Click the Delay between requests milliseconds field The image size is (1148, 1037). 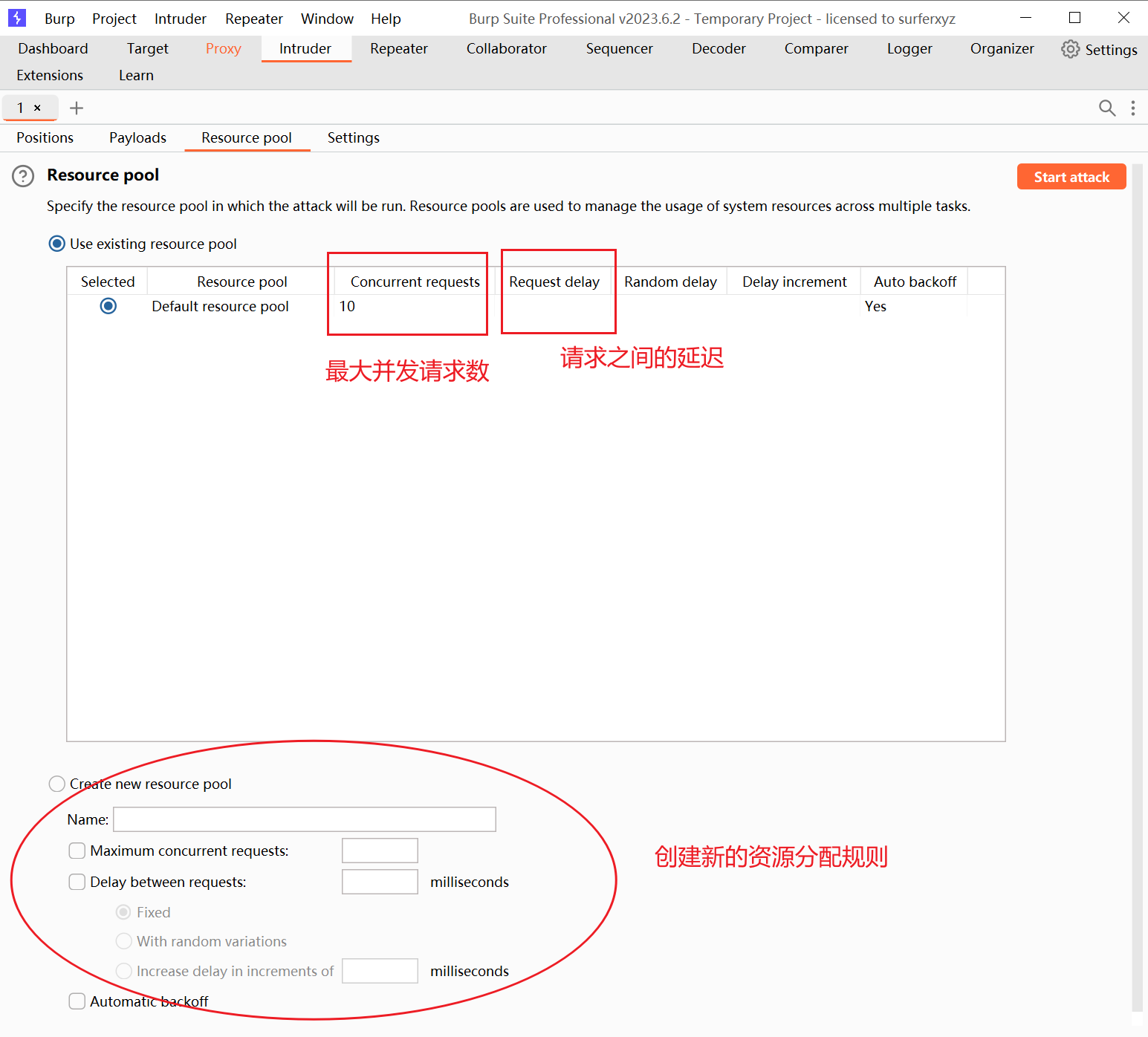click(380, 882)
